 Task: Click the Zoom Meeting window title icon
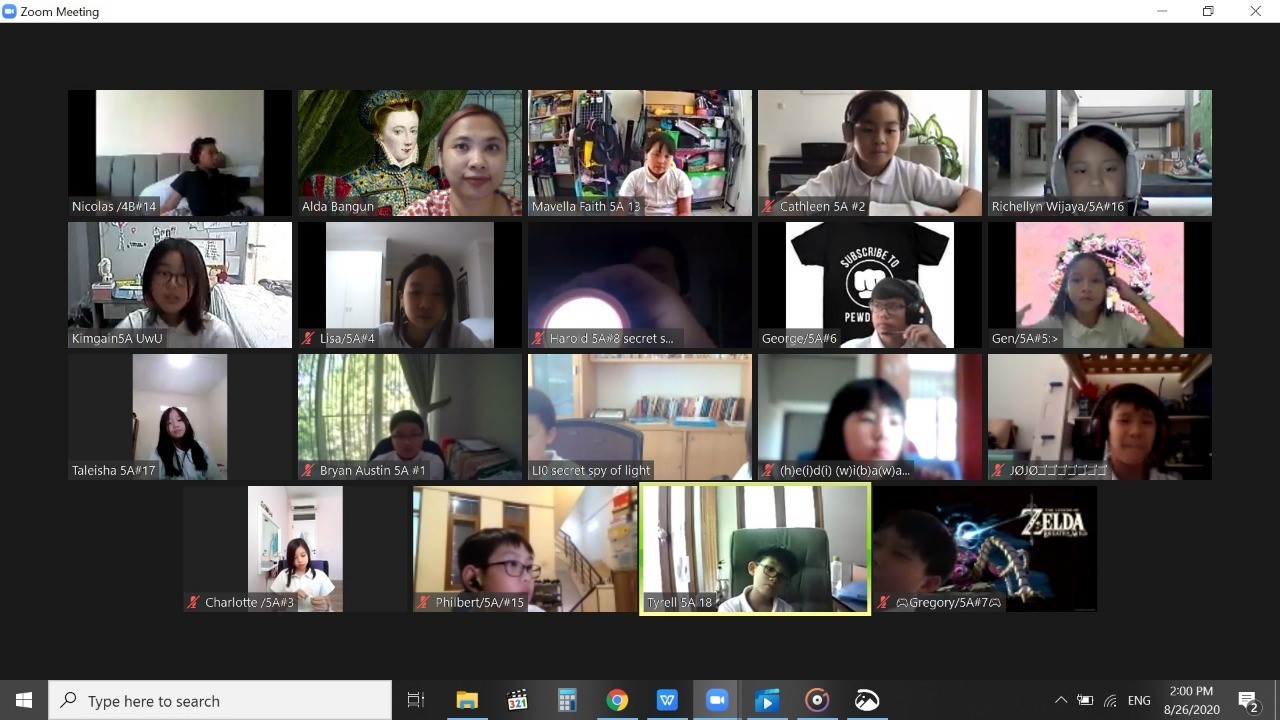[10, 12]
